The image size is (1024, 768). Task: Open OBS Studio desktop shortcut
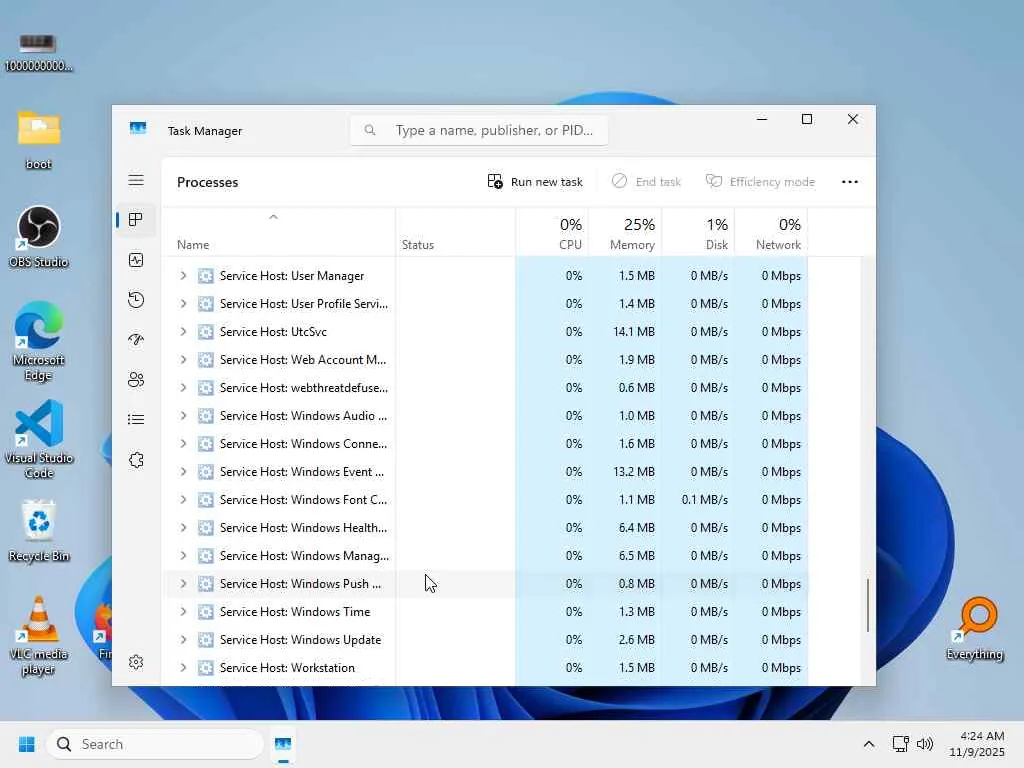(x=39, y=236)
